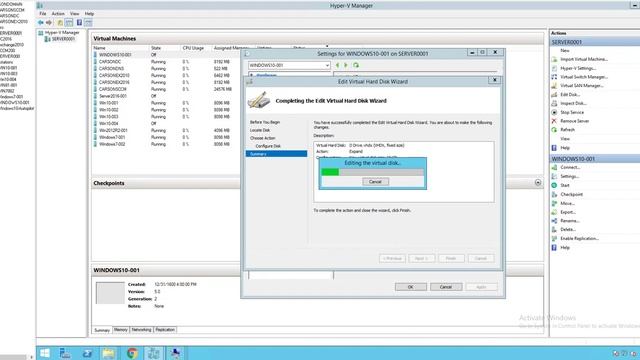
Task: Click Checkpoint icon in Actions pane
Action: (554, 194)
